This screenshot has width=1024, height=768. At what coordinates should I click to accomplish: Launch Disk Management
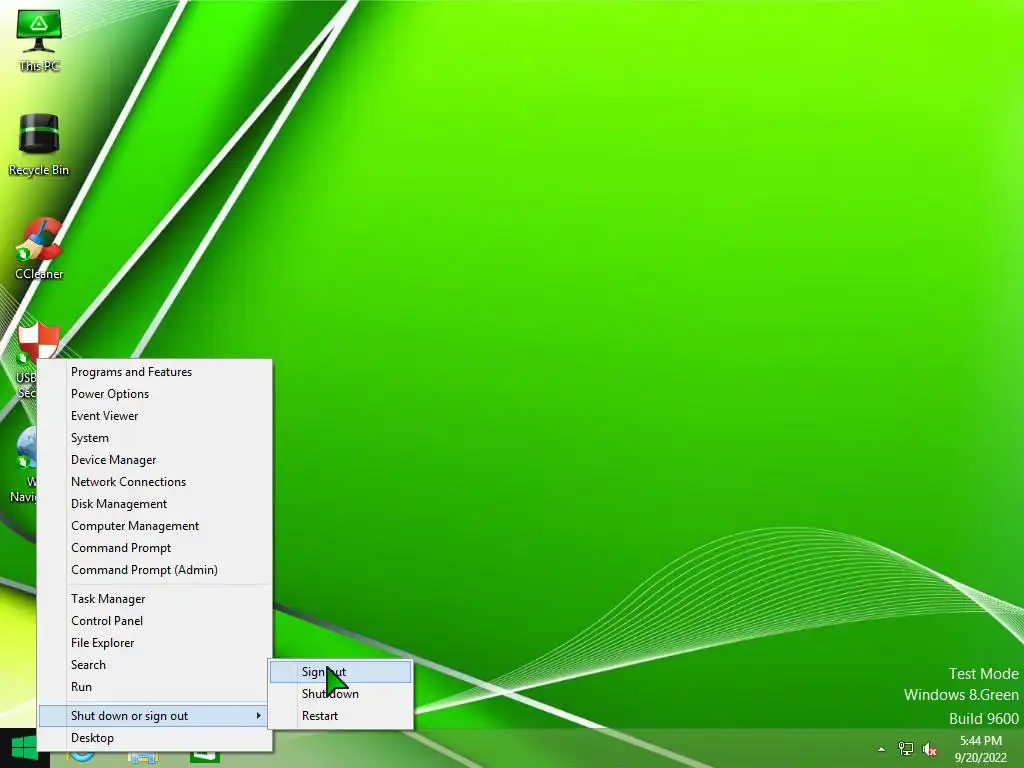[155, 504]
